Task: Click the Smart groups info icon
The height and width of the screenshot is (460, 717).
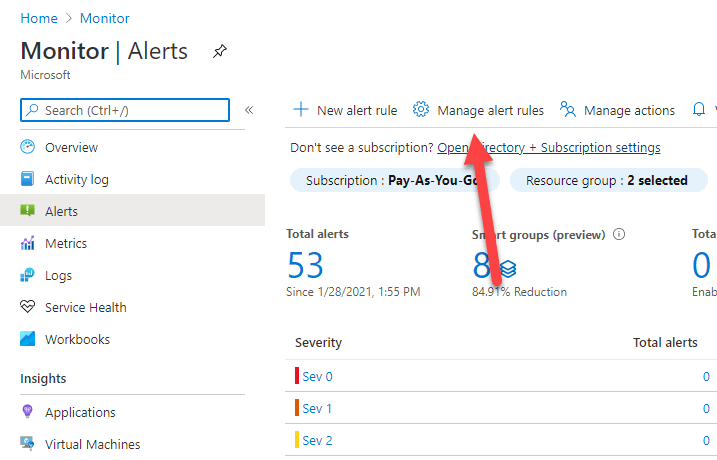Action: (619, 235)
